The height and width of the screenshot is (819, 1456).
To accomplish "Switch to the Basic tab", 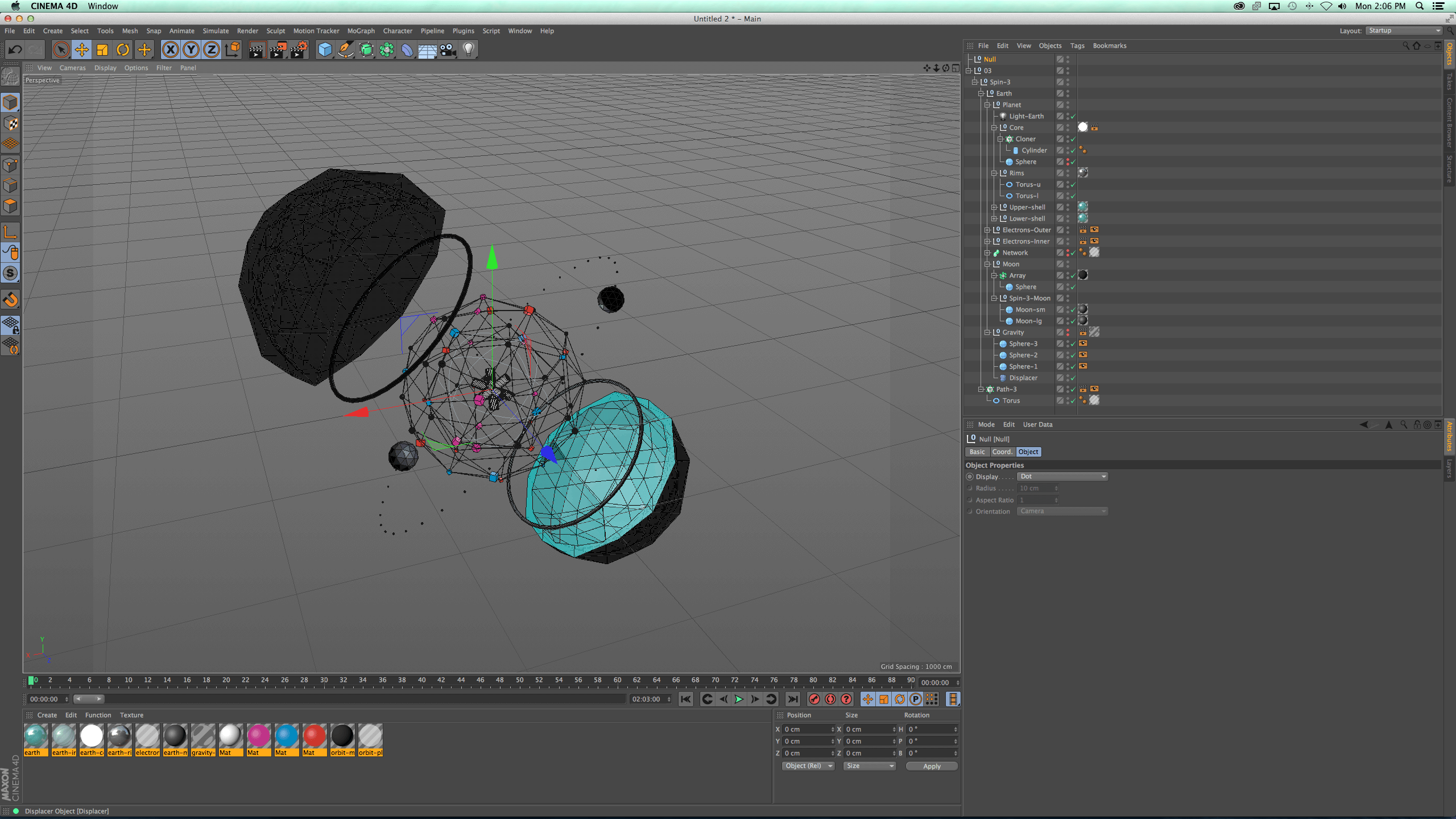I will pyautogui.click(x=977, y=452).
